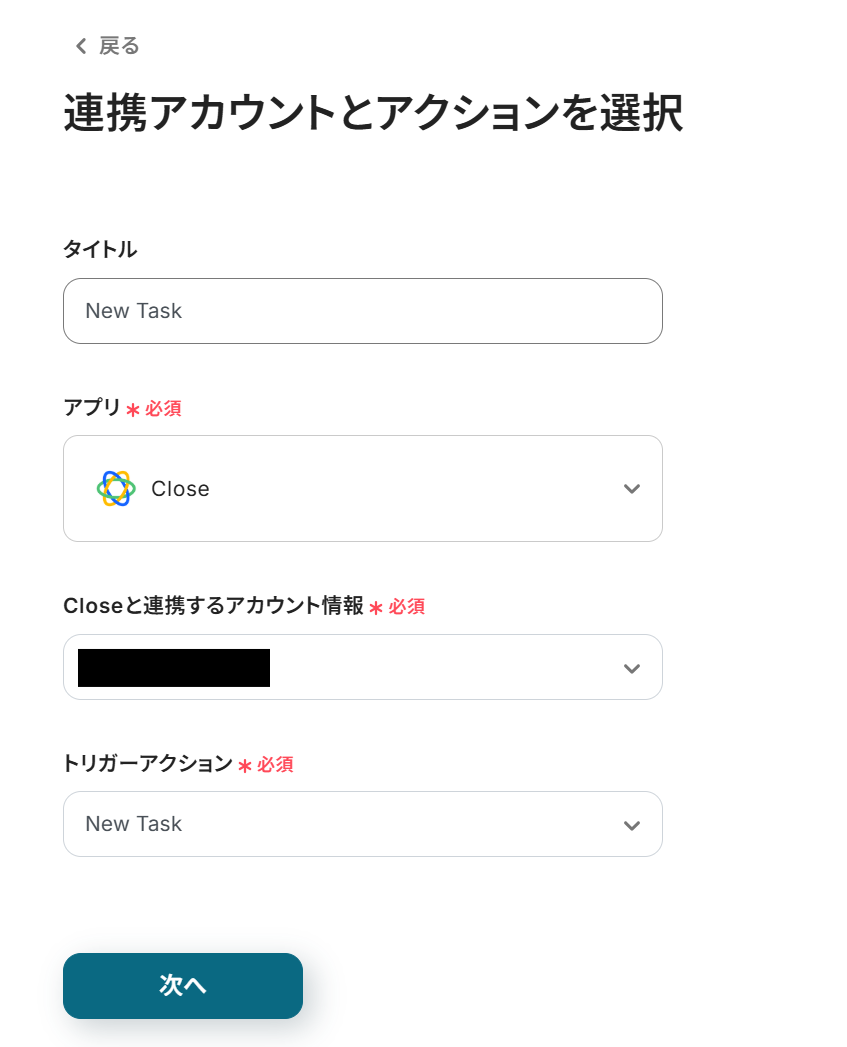This screenshot has width=847, height=1047.
Task: Click the redacted account name box
Action: pyautogui.click(x=174, y=667)
